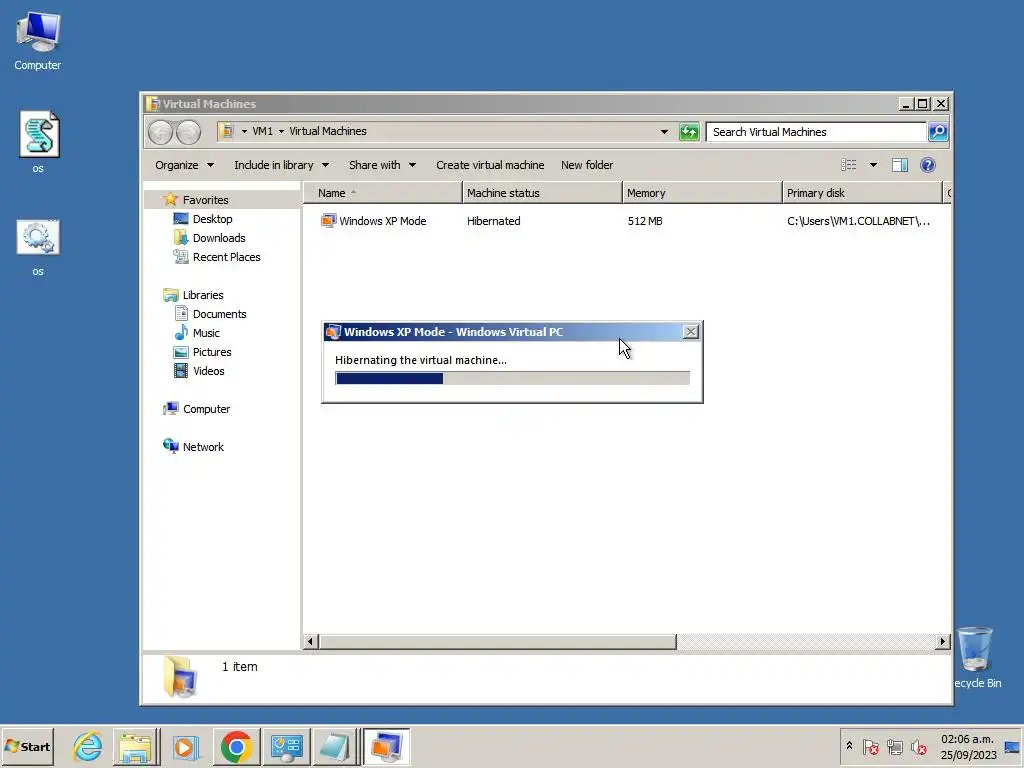Select Downloads under Favorites
The image size is (1024, 768).
pos(219,238)
